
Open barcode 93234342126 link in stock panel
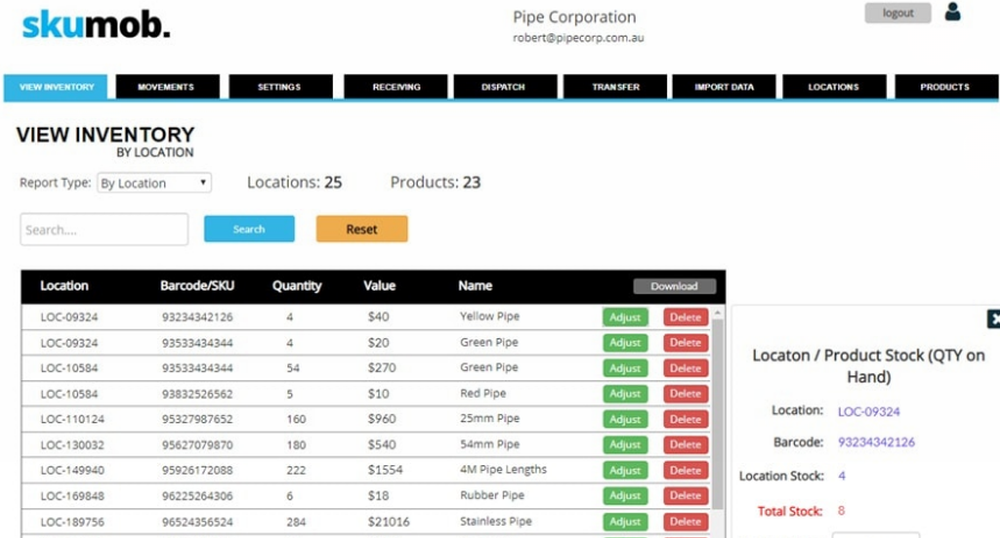click(x=876, y=442)
